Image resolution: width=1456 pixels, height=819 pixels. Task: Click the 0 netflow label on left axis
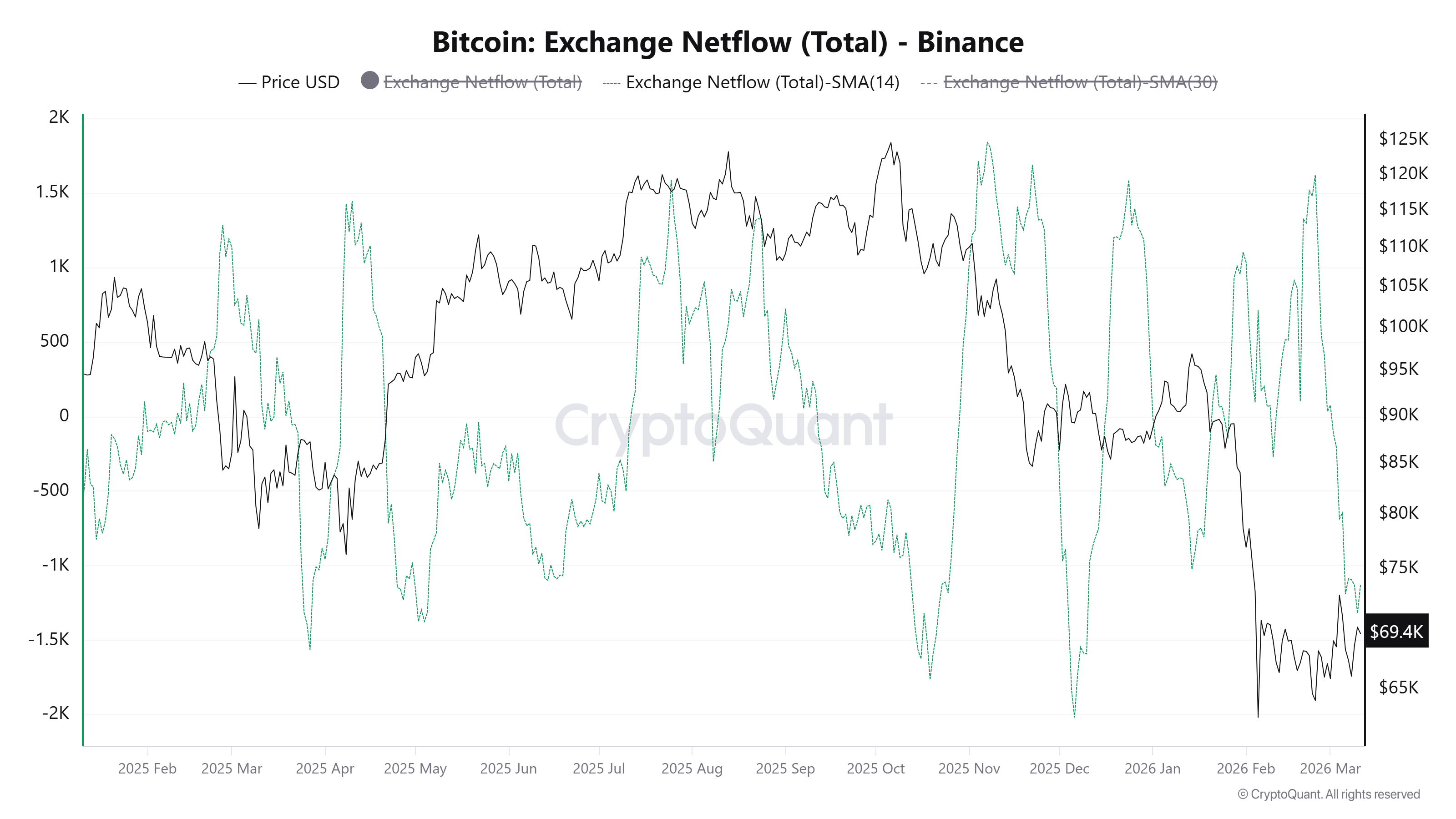pyautogui.click(x=64, y=415)
